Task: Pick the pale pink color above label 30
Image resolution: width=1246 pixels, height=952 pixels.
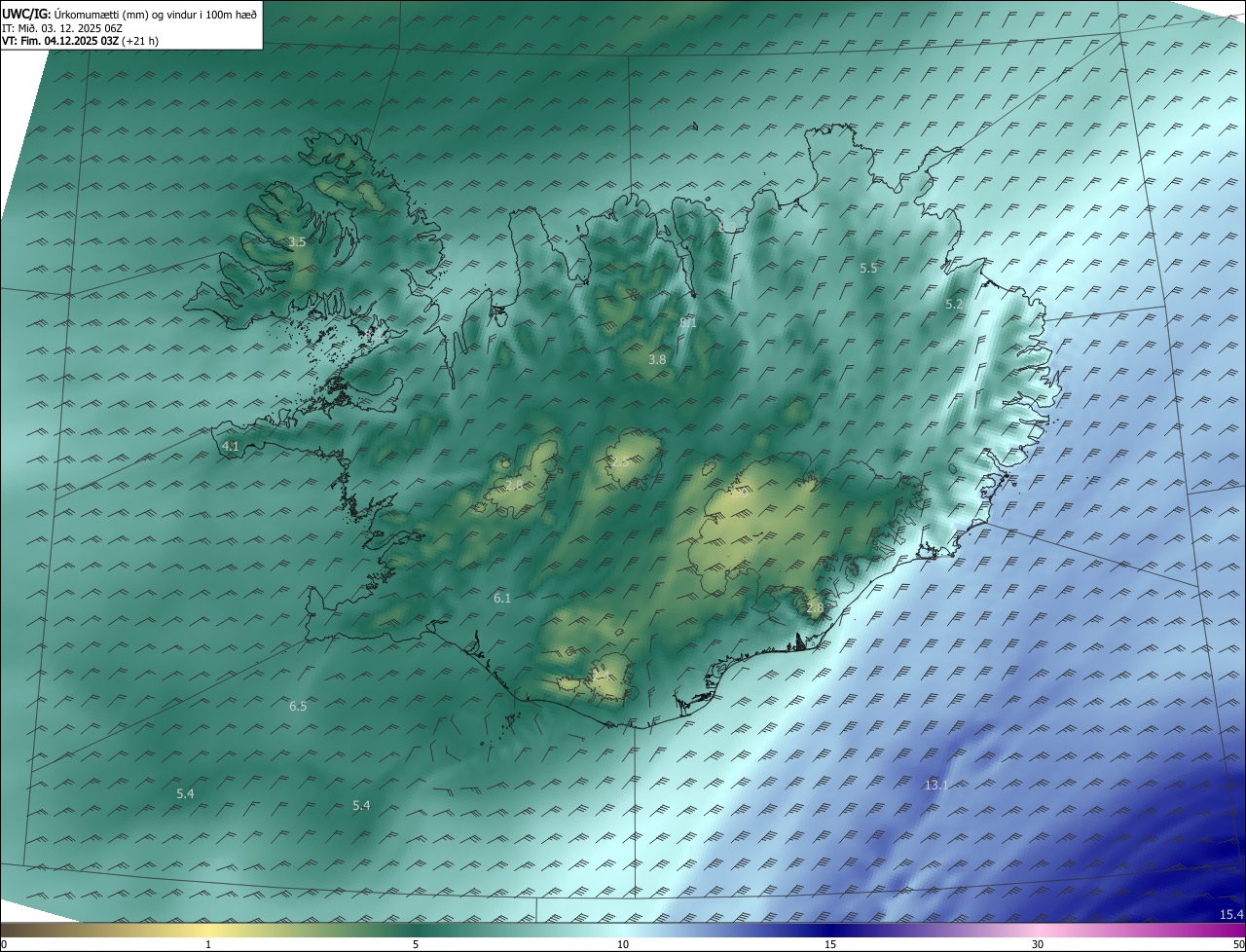Action: pyautogui.click(x=1038, y=930)
